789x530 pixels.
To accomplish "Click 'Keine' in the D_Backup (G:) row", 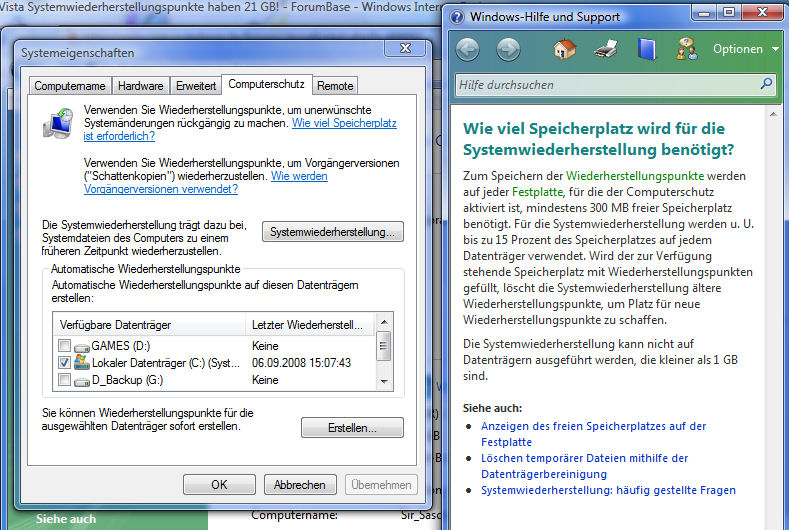I will click(x=265, y=380).
